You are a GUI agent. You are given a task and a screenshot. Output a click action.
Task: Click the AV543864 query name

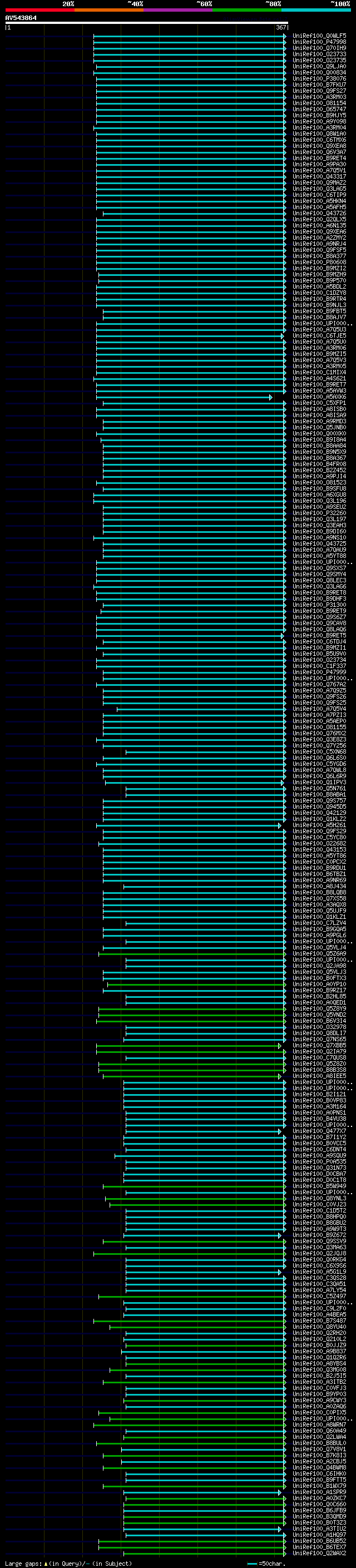tap(21, 18)
